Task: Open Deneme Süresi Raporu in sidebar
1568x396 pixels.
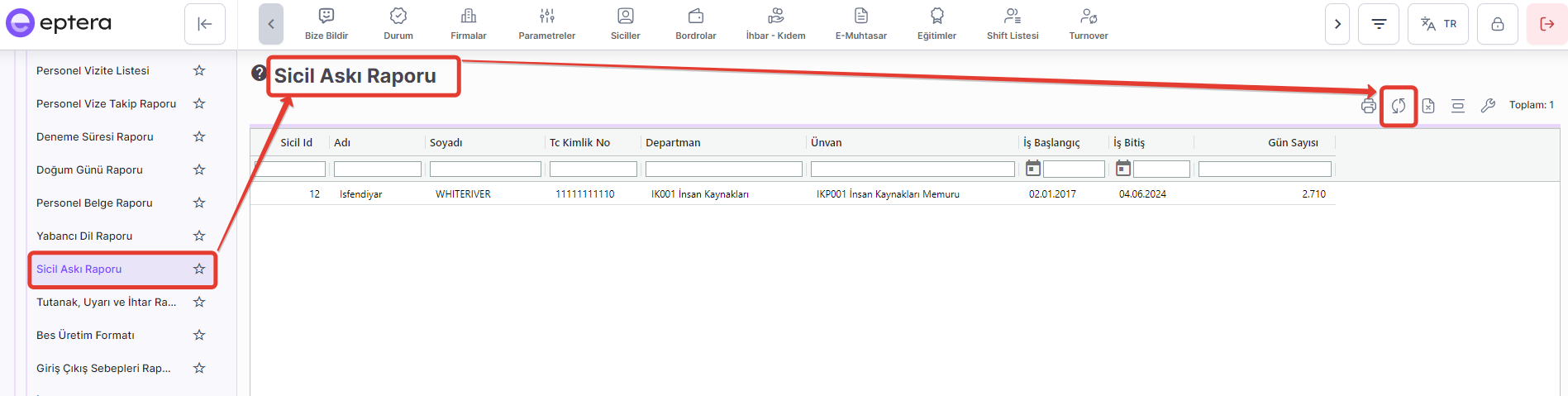Action: [95, 136]
